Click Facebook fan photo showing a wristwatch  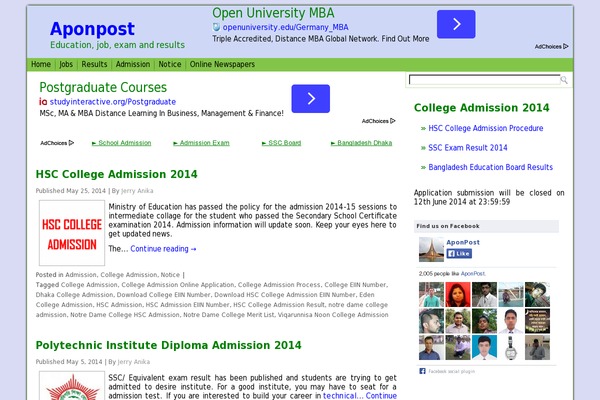coord(510,347)
